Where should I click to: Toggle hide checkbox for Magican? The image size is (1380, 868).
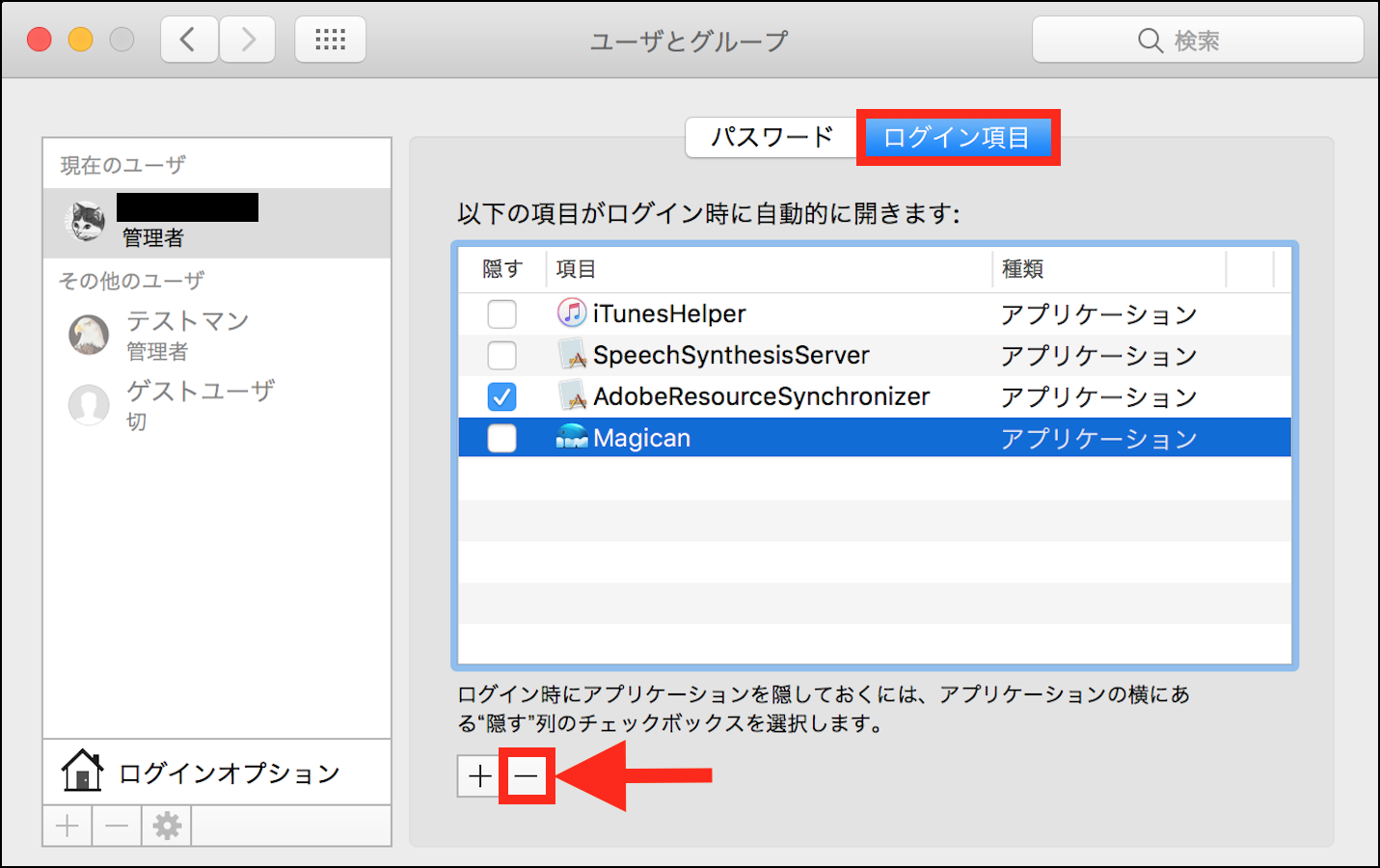pos(501,438)
